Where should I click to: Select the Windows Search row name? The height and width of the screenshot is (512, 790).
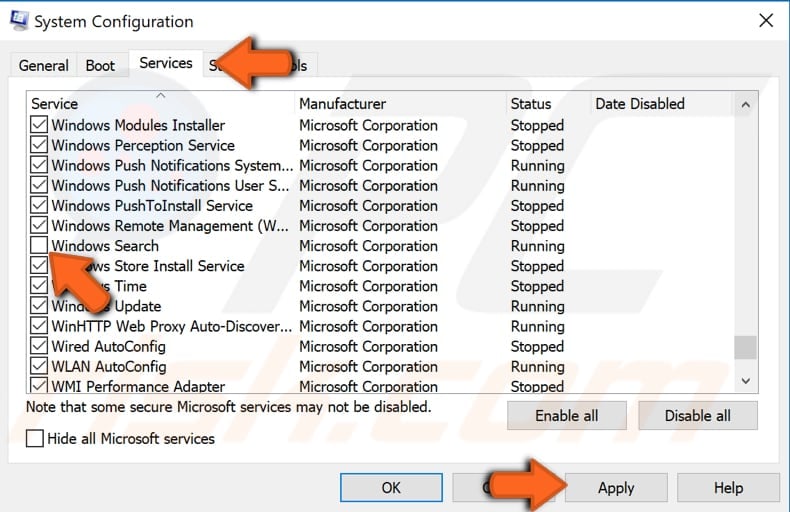(x=105, y=246)
